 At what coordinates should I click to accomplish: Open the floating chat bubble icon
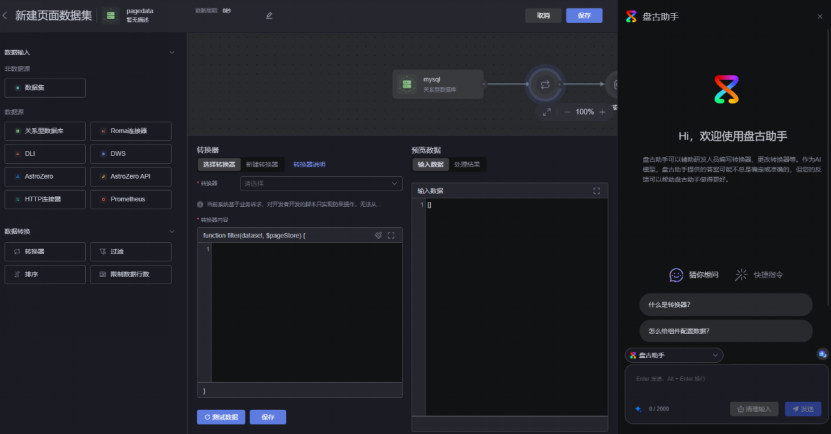point(822,354)
